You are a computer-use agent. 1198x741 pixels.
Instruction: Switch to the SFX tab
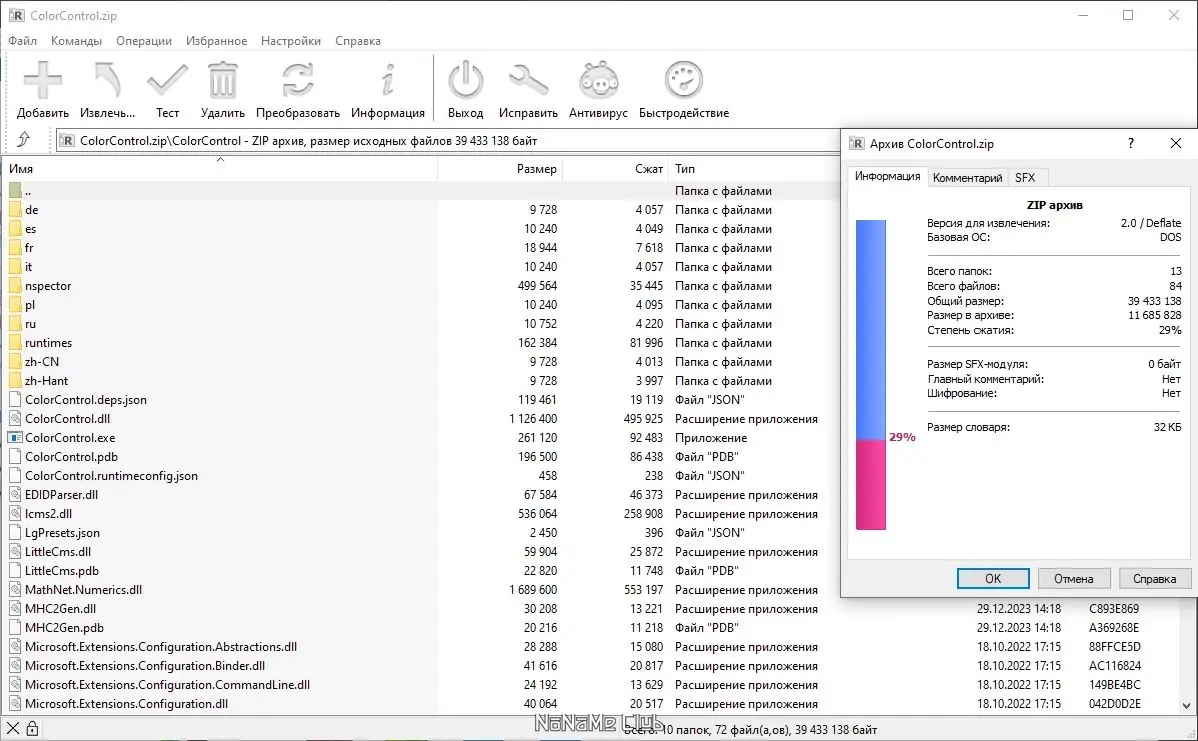click(1027, 177)
